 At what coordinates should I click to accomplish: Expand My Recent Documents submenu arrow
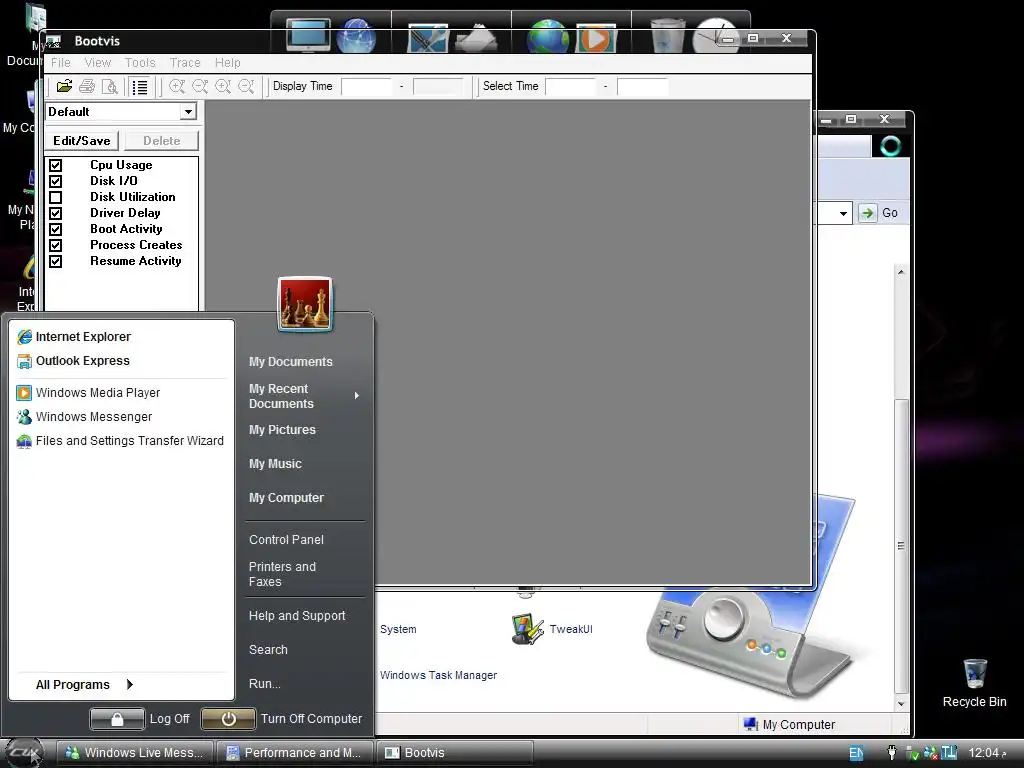tap(357, 396)
